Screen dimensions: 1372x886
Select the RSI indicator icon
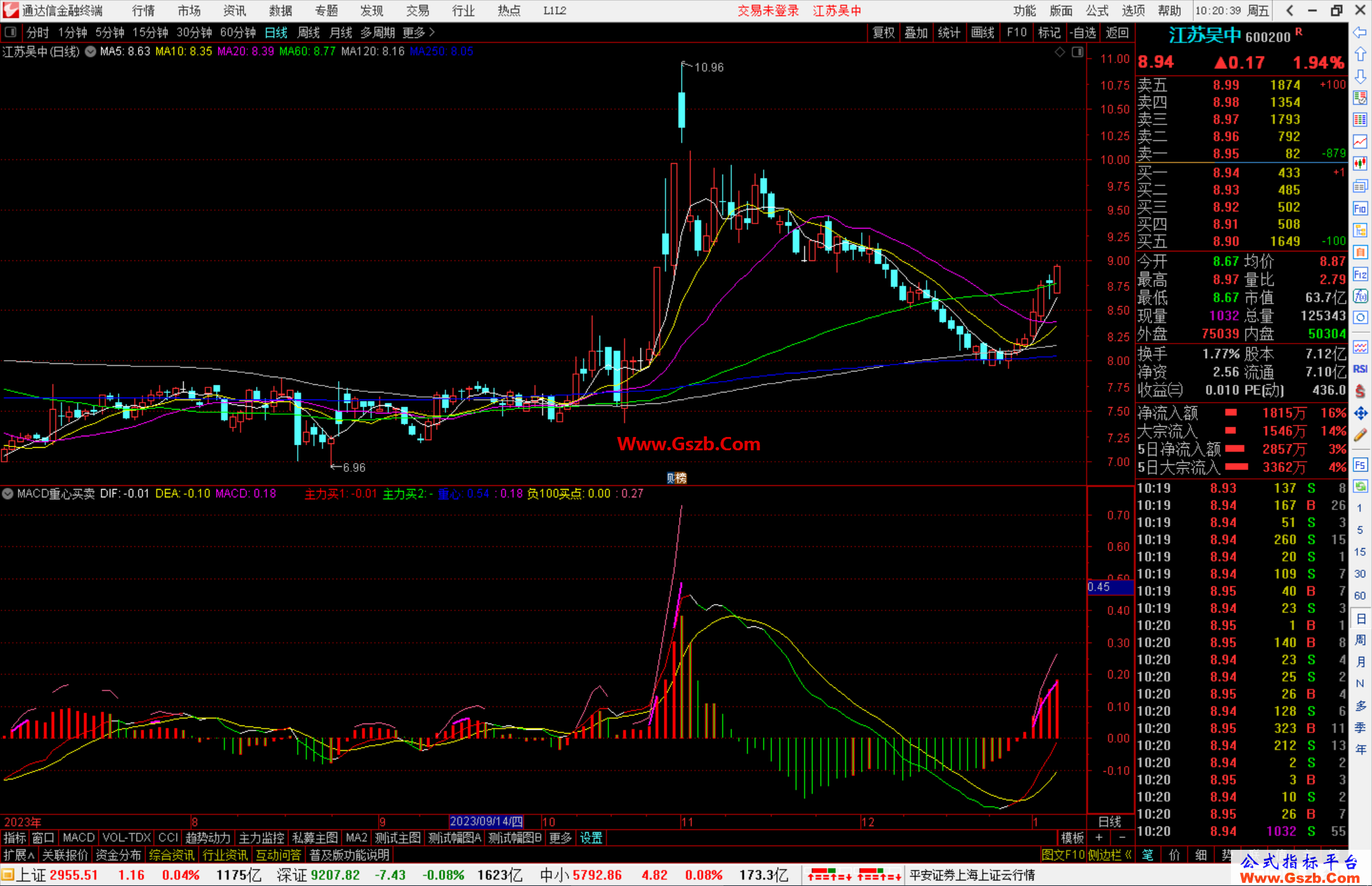[1360, 369]
